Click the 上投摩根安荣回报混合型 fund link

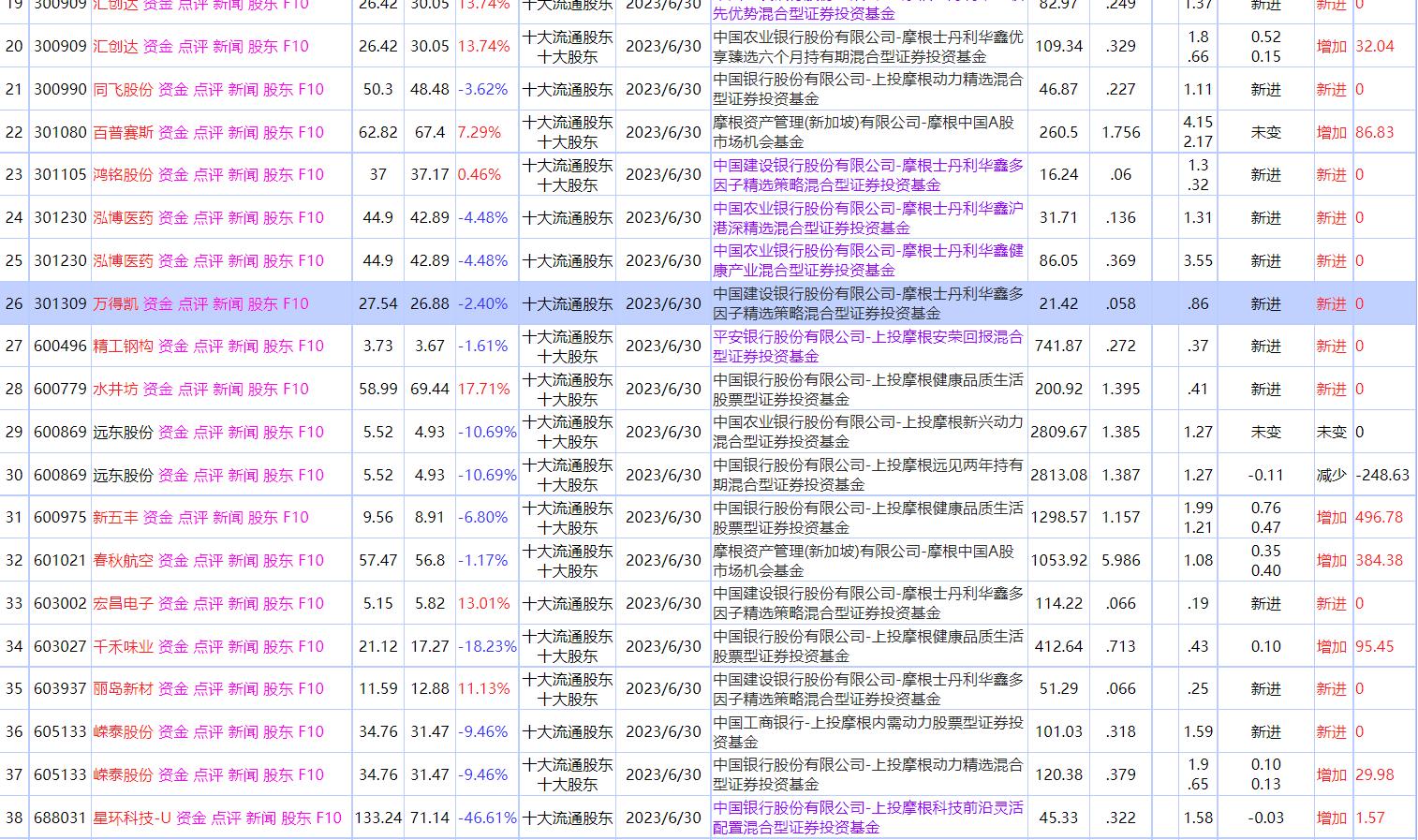pyautogui.click(x=865, y=346)
